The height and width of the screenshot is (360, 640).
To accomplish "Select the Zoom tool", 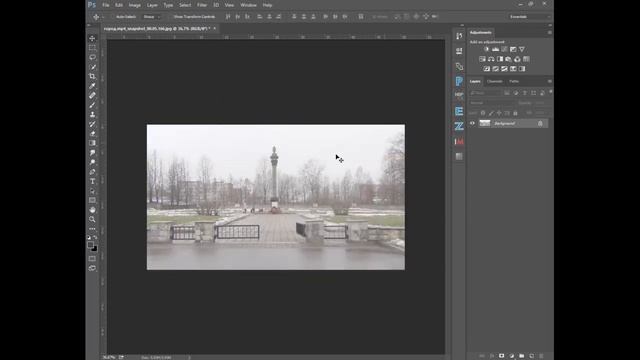I will point(92,219).
